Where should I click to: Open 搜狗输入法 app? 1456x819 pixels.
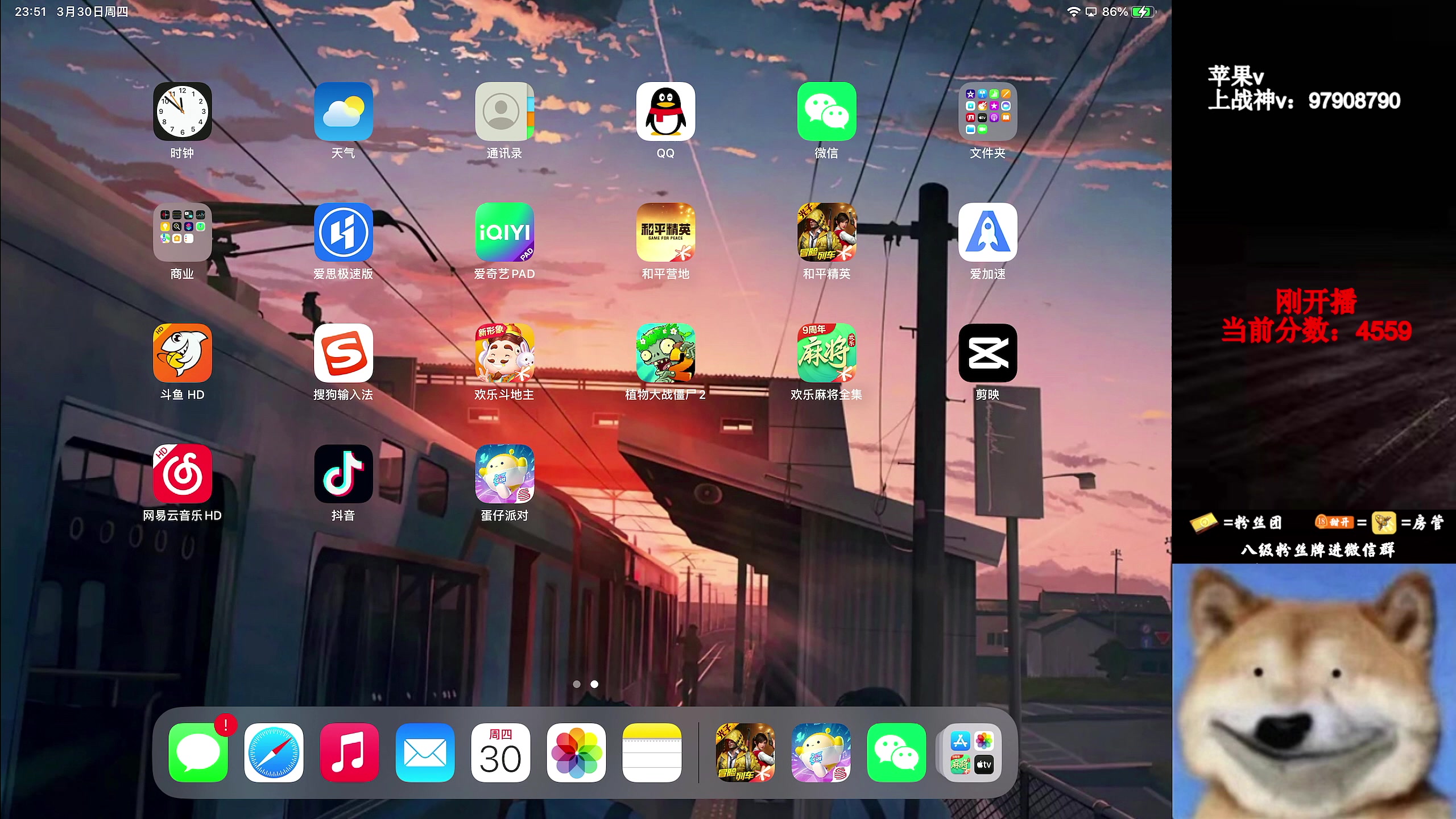point(344,353)
